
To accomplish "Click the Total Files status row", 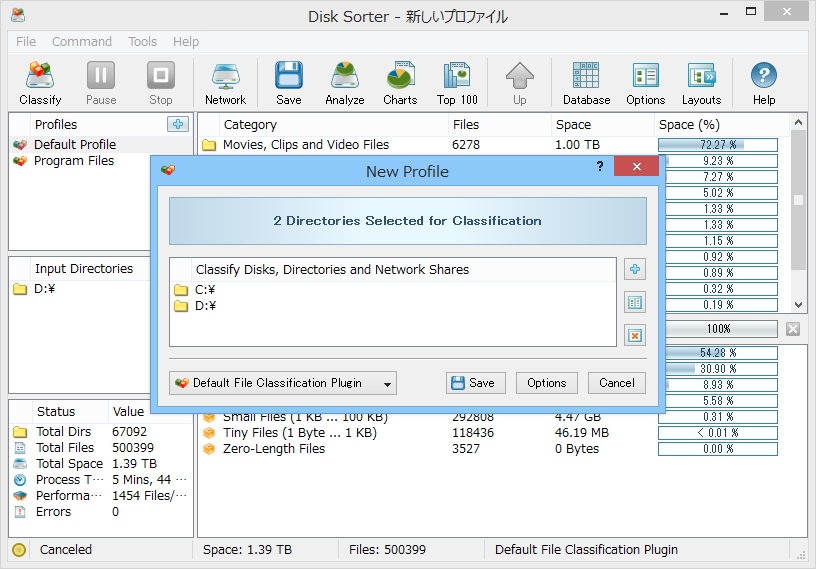I will [100, 448].
